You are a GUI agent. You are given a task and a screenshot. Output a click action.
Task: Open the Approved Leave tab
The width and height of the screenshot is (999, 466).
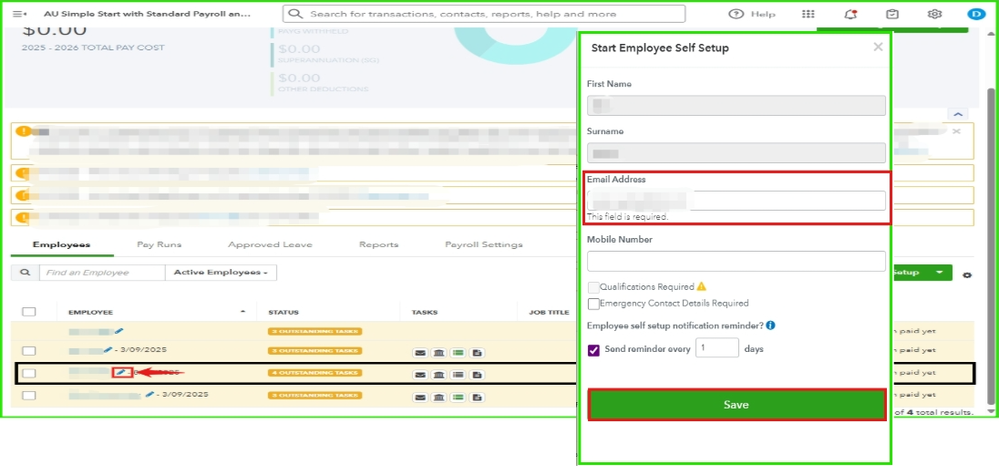(x=270, y=245)
